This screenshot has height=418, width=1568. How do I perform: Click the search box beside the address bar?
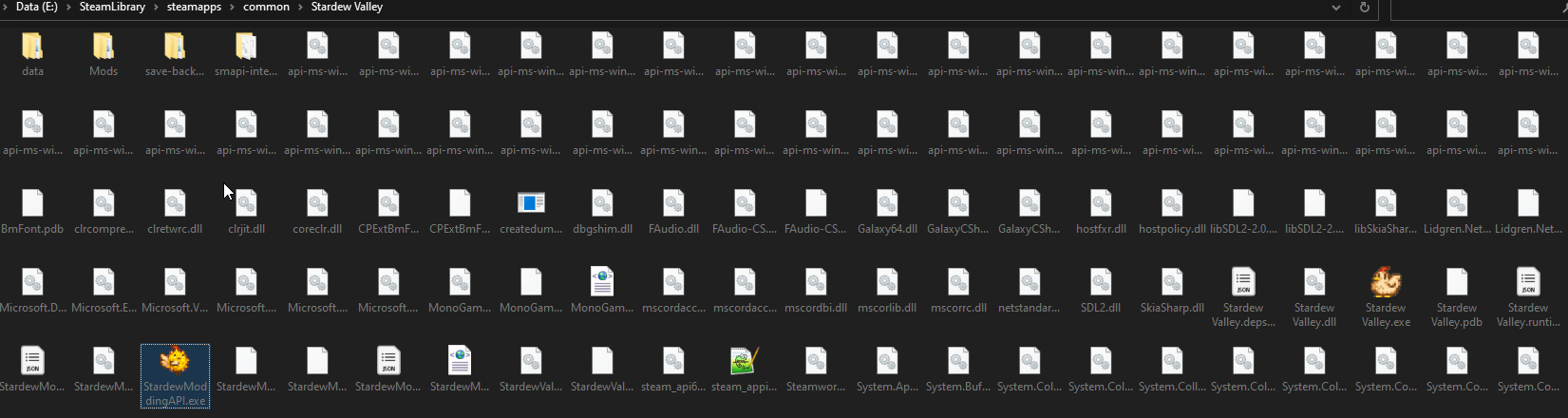1479,8
